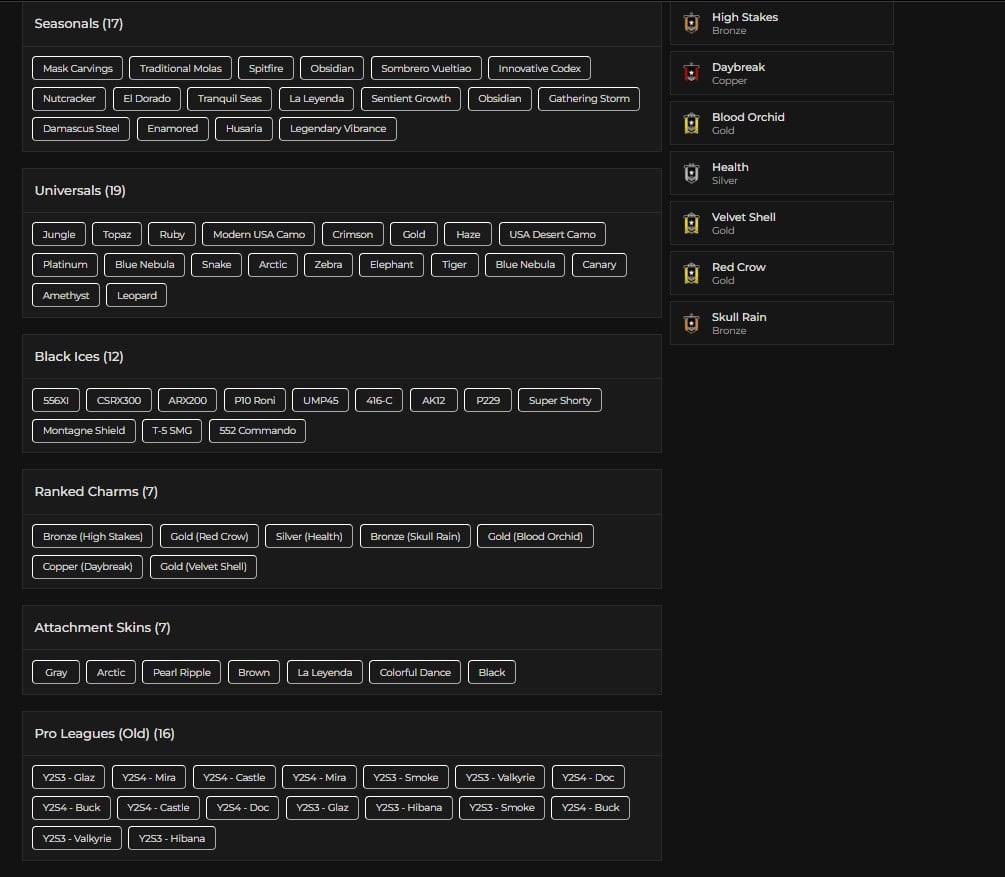Image resolution: width=1005 pixels, height=877 pixels.
Task: Select the Elephant tag
Action: pyautogui.click(x=391, y=264)
